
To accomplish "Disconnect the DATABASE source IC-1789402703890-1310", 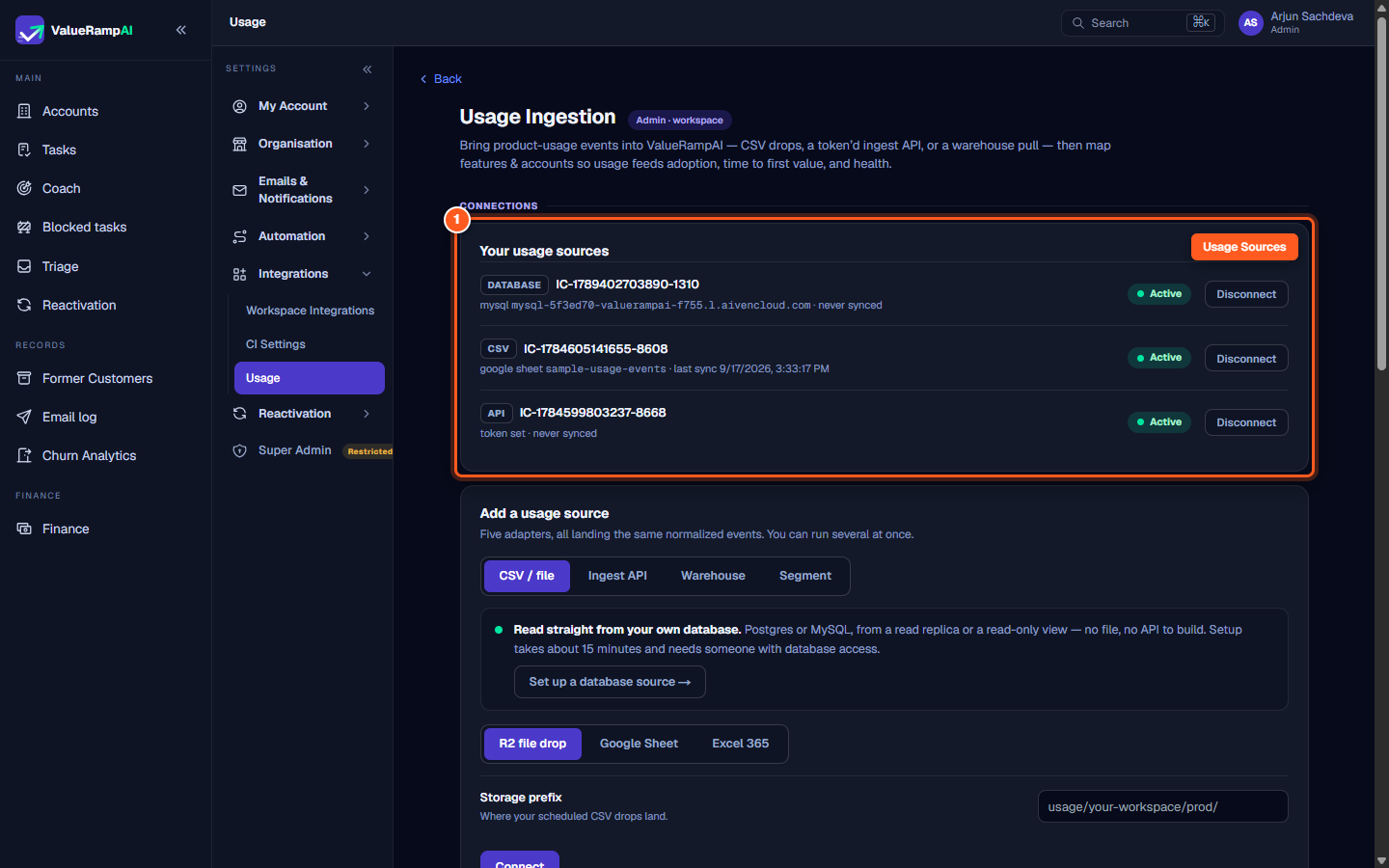I will tap(1246, 294).
